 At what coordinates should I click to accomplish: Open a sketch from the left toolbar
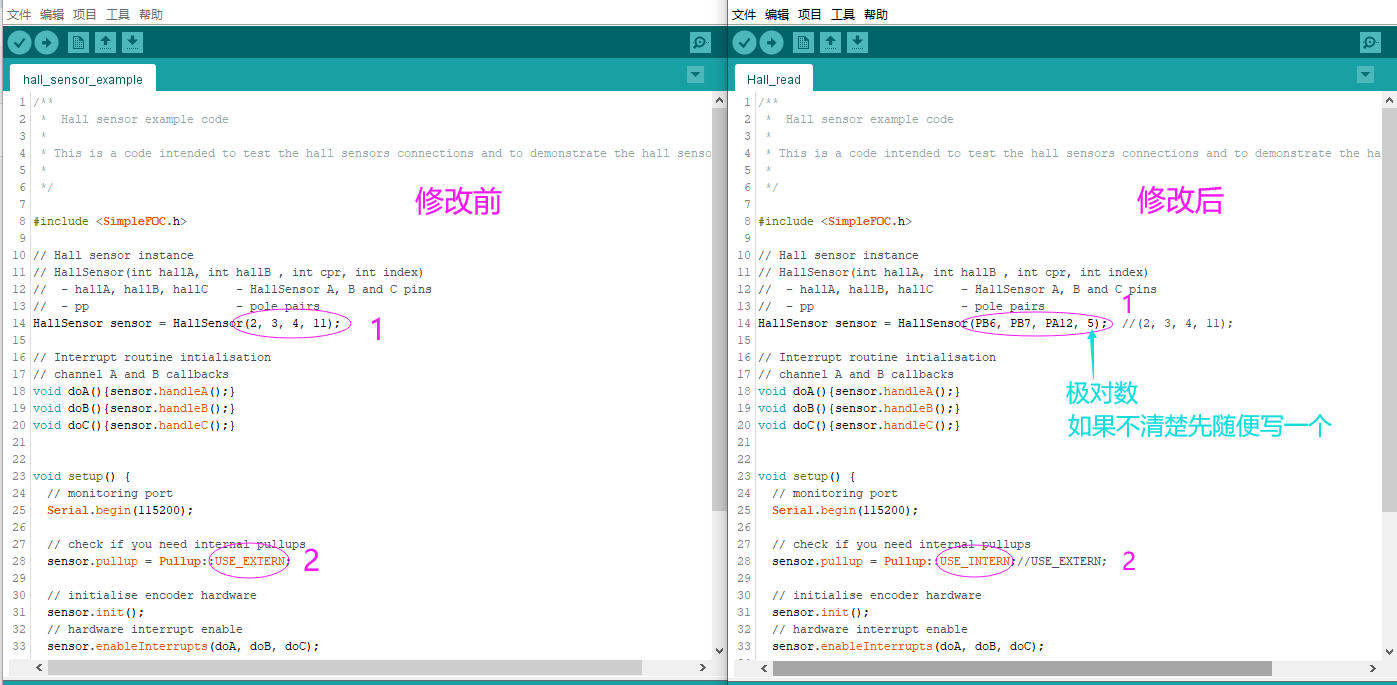pyautogui.click(x=106, y=42)
